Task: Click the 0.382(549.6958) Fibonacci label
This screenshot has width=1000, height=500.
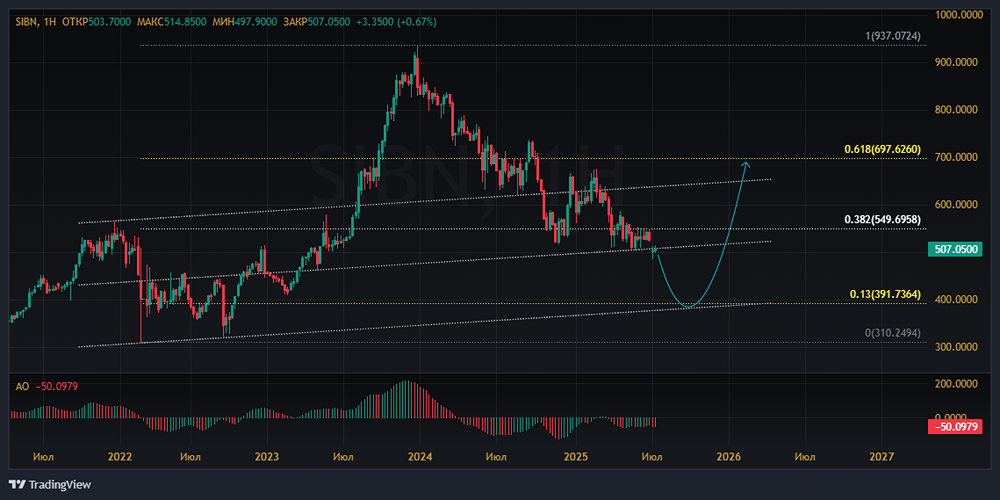Action: pos(883,219)
